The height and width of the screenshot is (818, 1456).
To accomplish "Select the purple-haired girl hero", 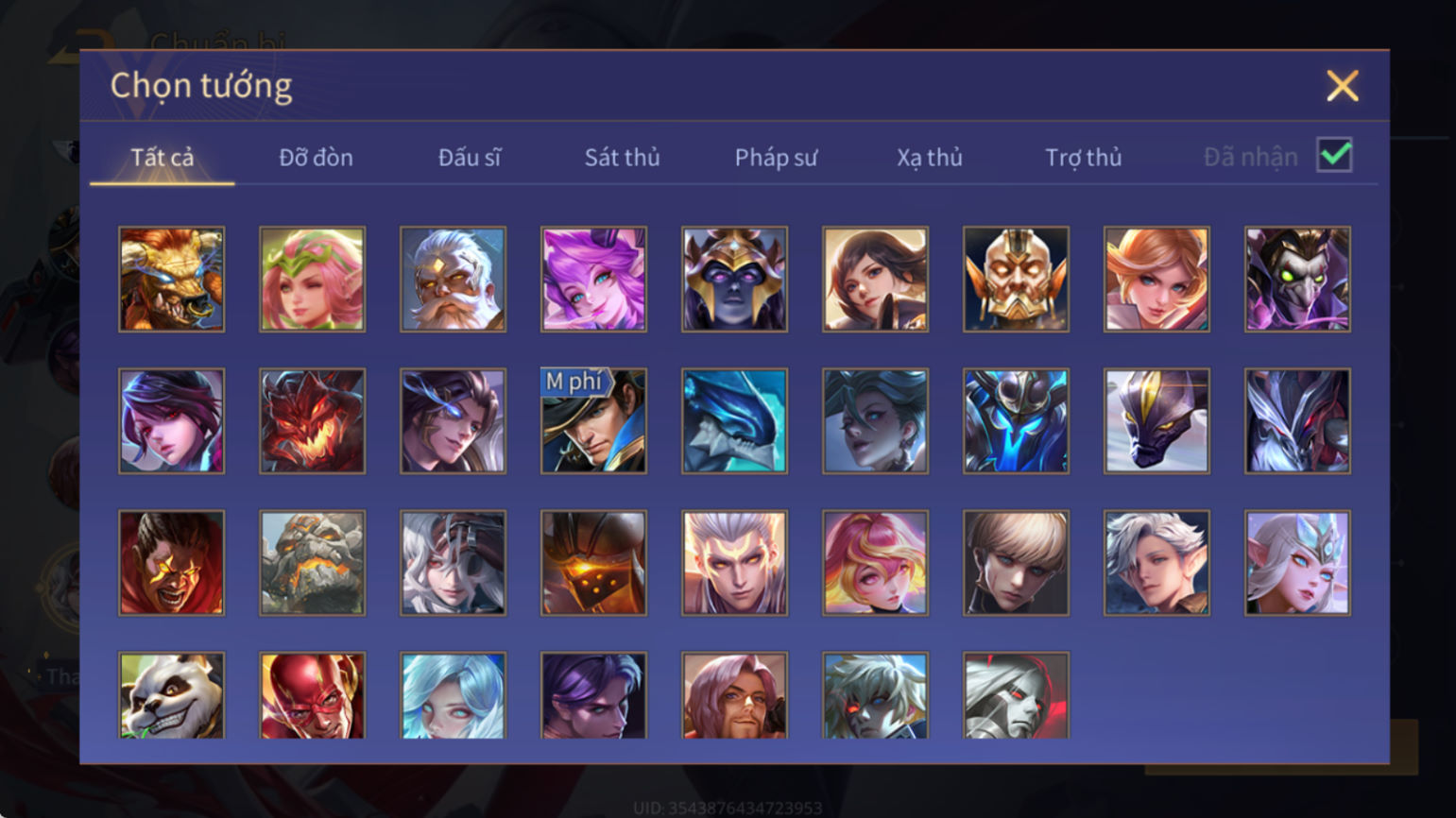I will pos(593,279).
